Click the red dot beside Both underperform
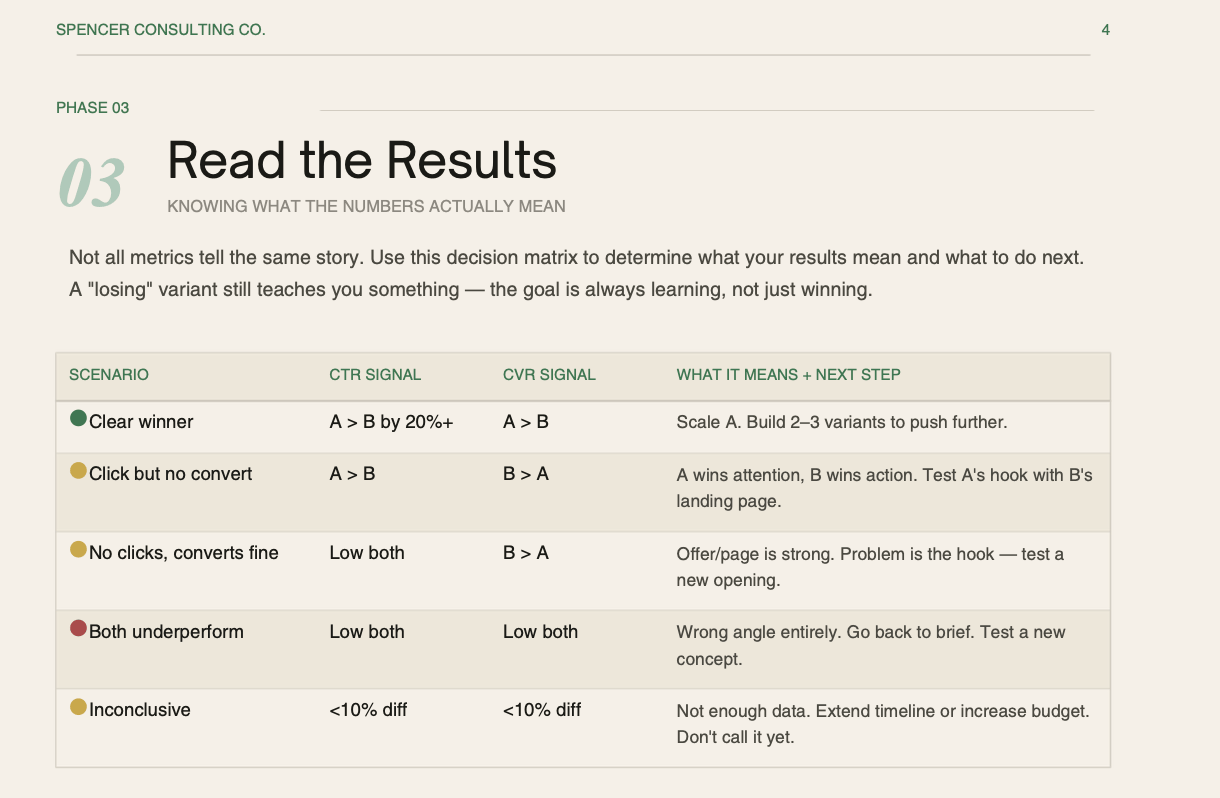1220x798 pixels. pyautogui.click(x=78, y=629)
